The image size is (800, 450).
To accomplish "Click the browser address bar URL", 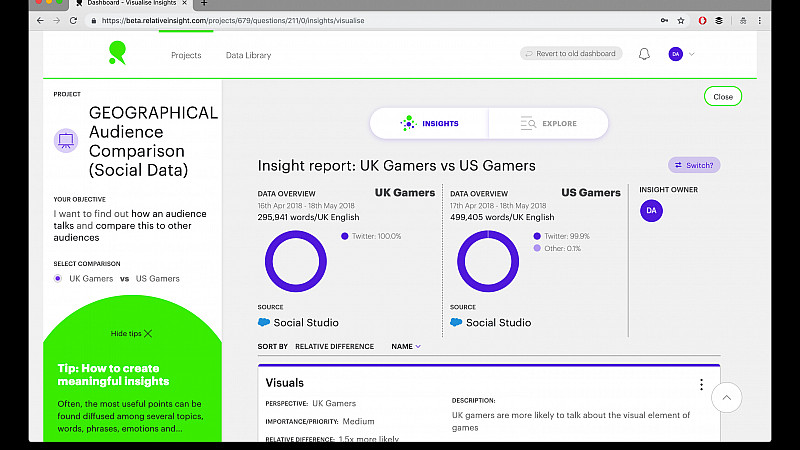I will coord(233,20).
